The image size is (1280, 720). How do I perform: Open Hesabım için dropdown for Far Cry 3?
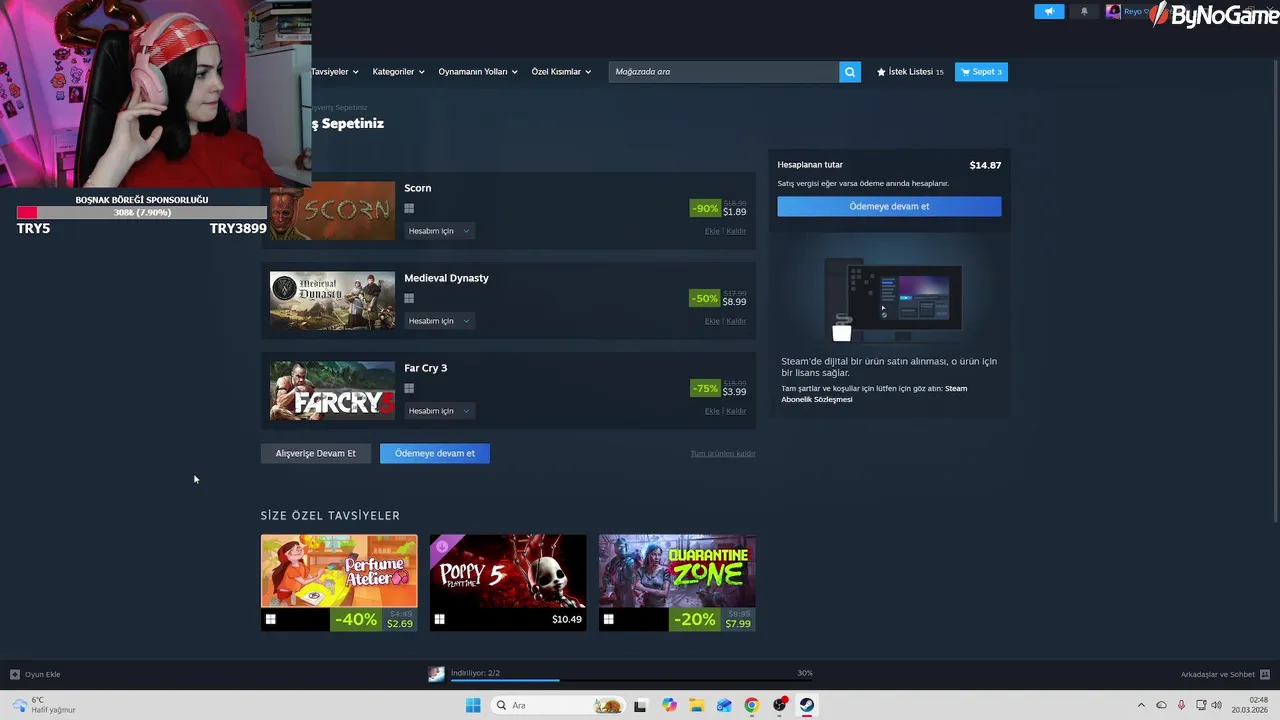tap(438, 411)
